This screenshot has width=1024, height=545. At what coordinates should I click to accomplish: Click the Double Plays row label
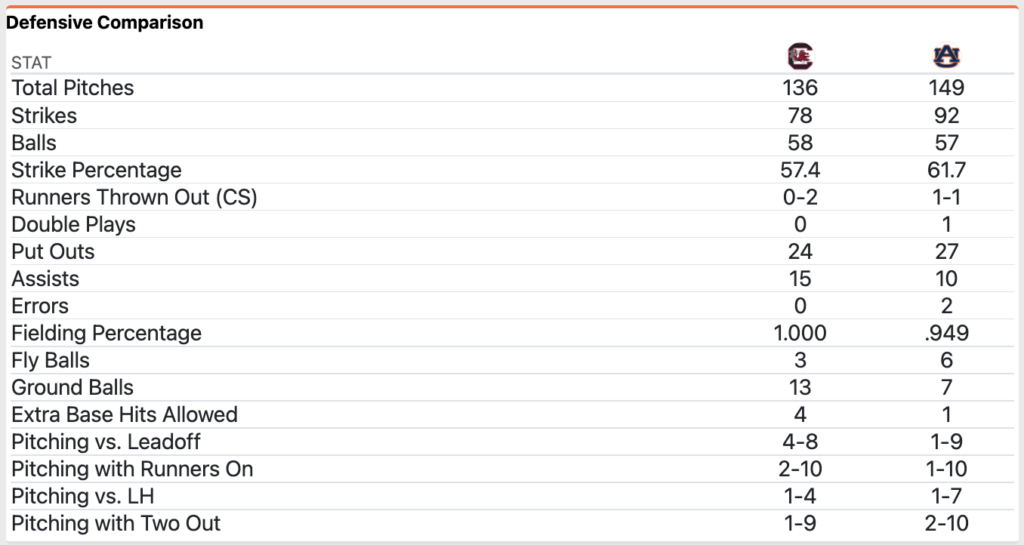(x=73, y=224)
